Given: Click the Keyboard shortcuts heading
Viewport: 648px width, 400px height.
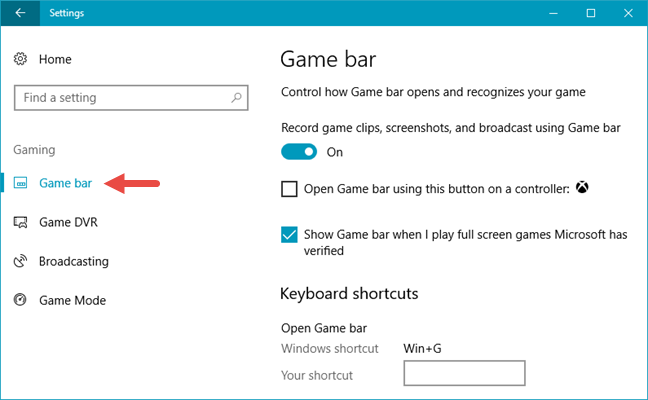Looking at the screenshot, I should [349, 293].
